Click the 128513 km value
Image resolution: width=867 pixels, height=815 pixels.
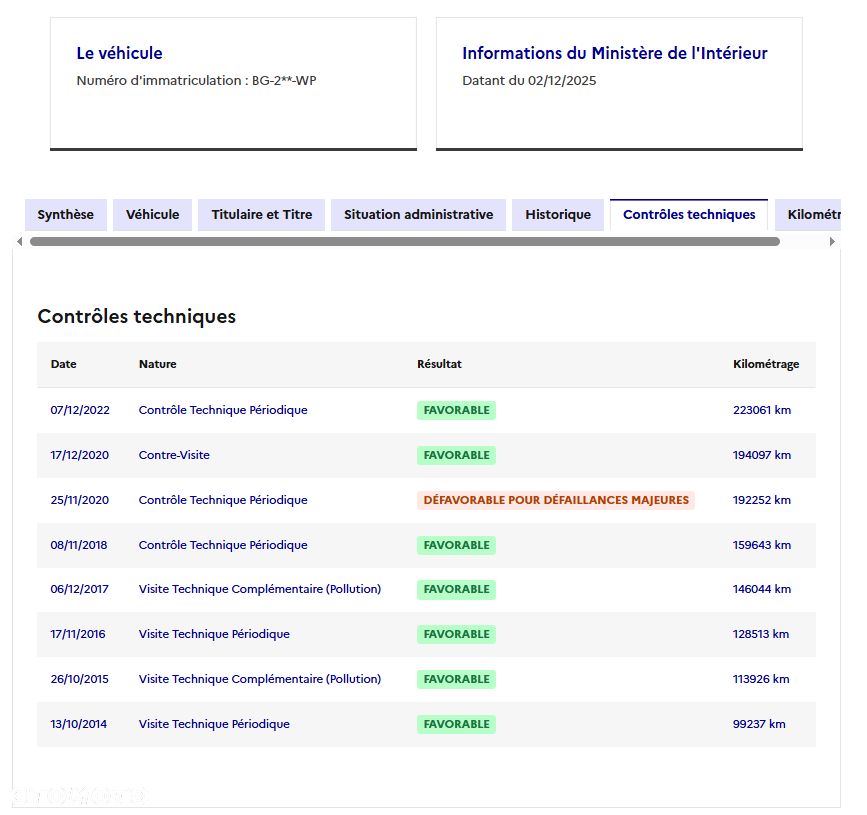pos(761,634)
